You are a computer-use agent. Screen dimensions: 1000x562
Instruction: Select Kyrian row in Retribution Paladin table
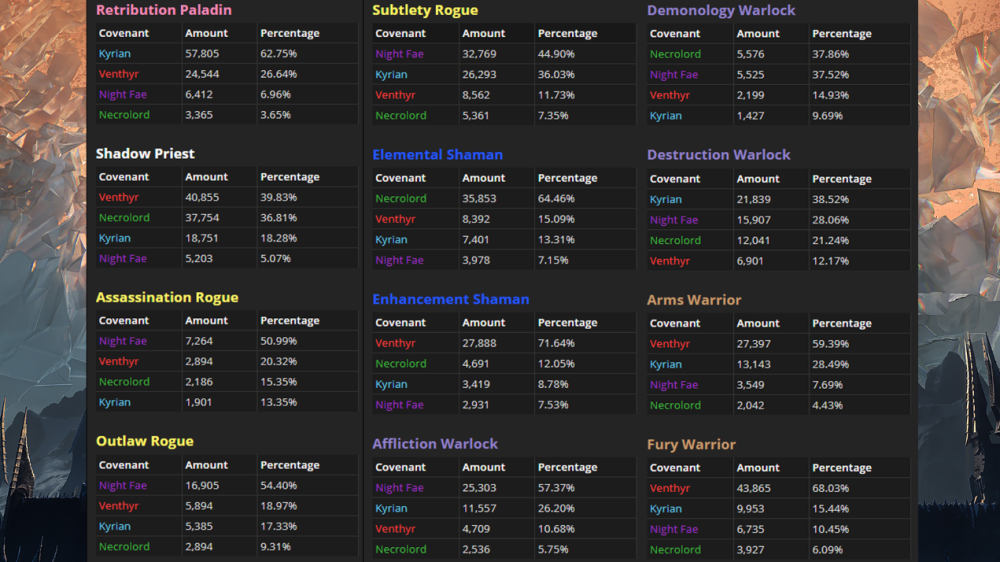(115, 54)
